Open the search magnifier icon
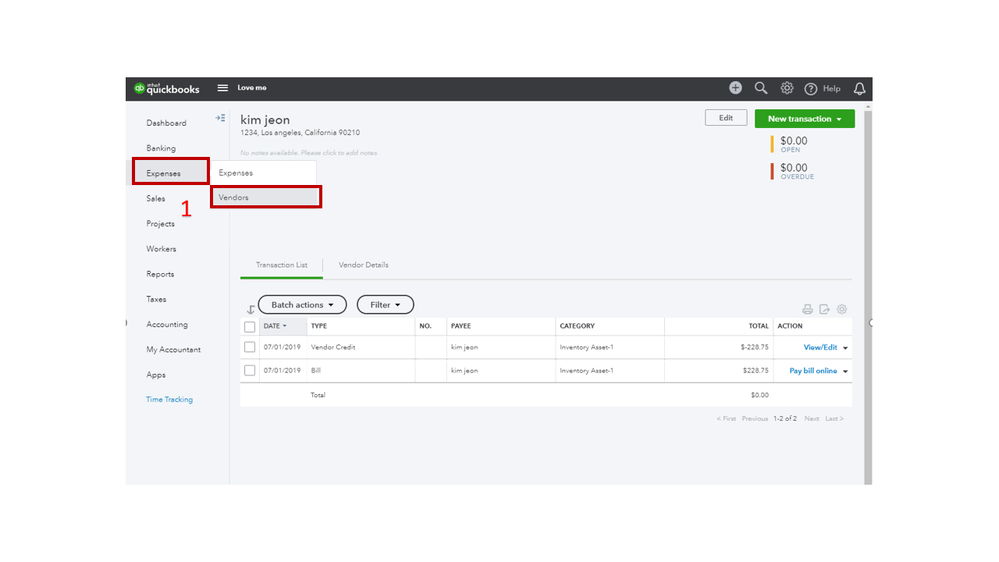Image resolution: width=999 pixels, height=562 pixels. tap(761, 88)
